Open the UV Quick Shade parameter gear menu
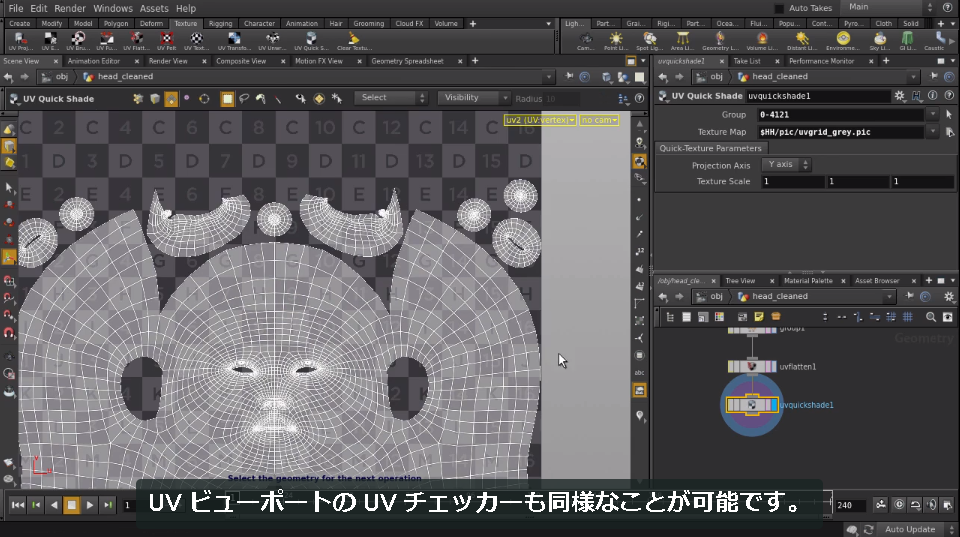The width and height of the screenshot is (960, 537). (x=899, y=96)
